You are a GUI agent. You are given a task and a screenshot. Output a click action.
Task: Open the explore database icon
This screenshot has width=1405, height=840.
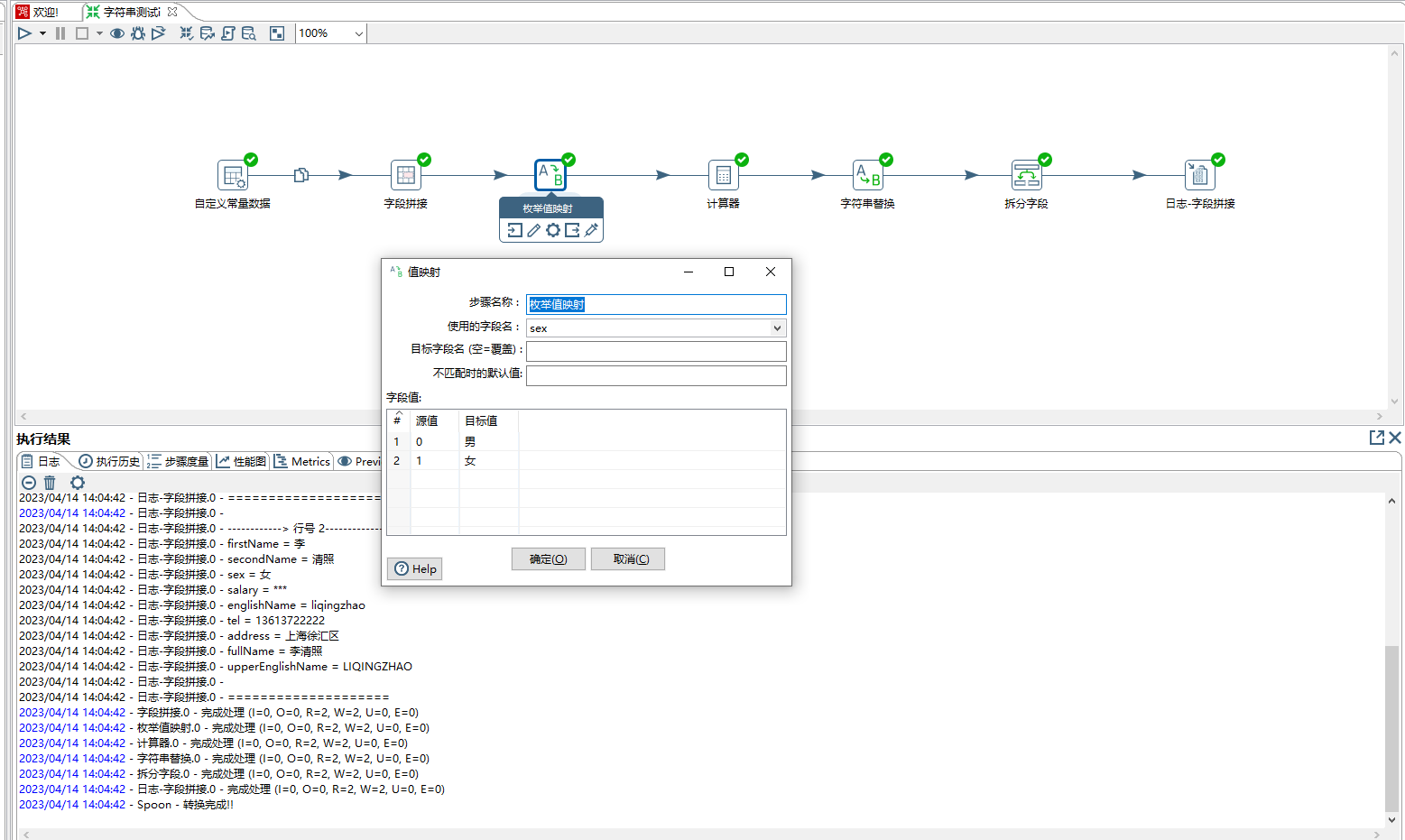click(249, 33)
